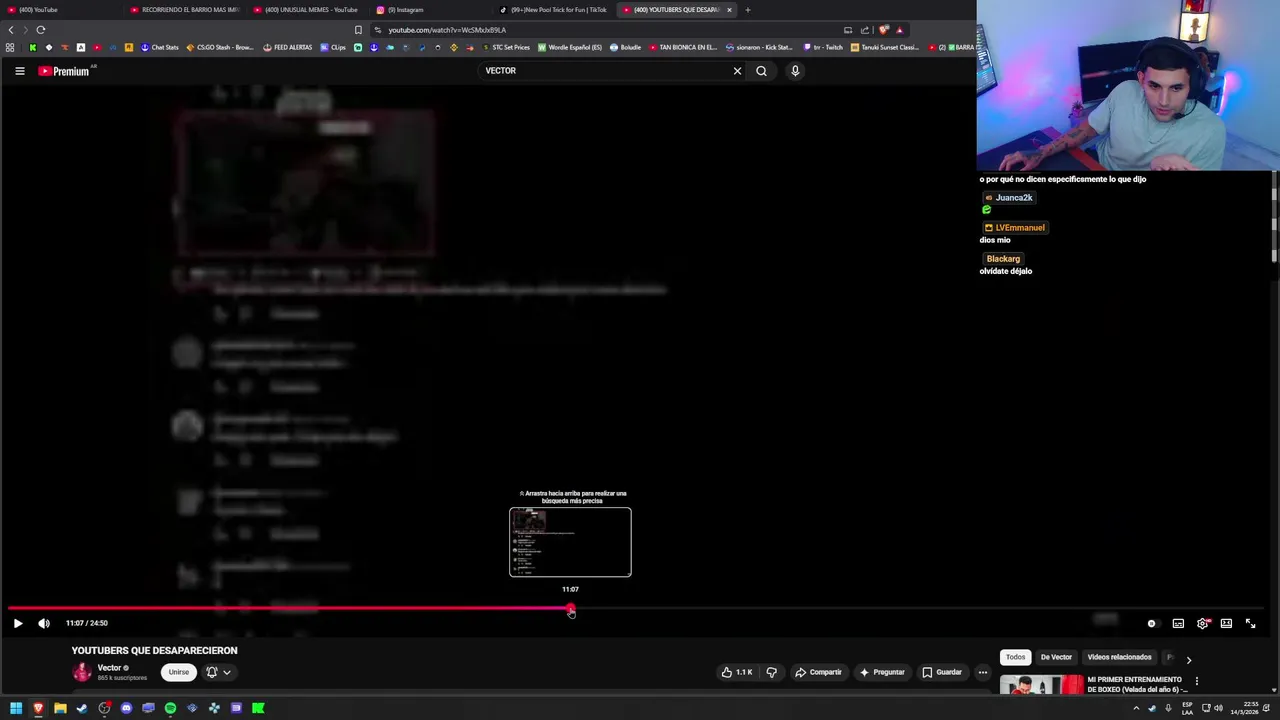Click chat username Juanca2k

pyautogui.click(x=1013, y=198)
